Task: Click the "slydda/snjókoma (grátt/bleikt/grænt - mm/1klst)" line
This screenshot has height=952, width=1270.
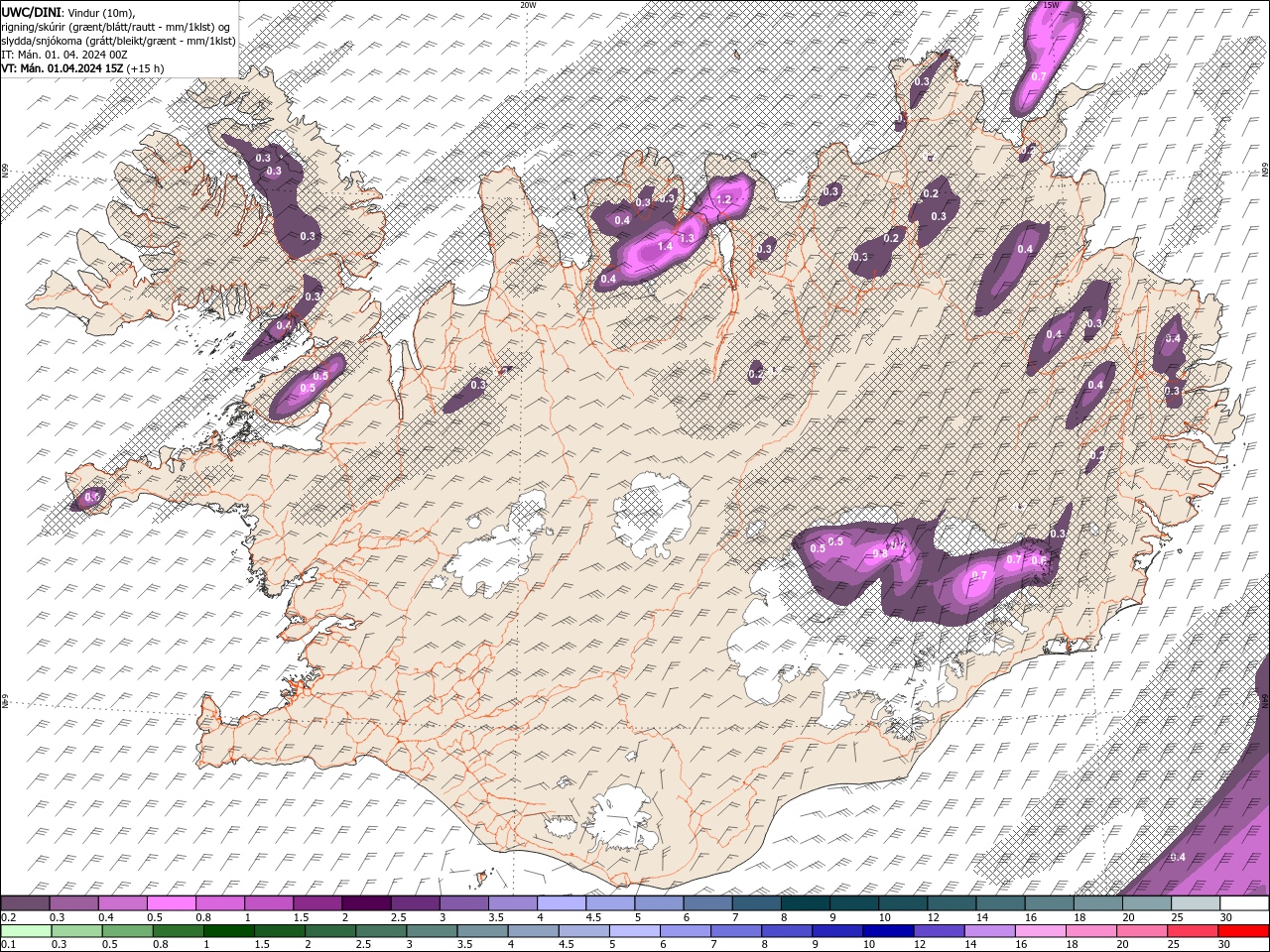Action: tap(118, 41)
